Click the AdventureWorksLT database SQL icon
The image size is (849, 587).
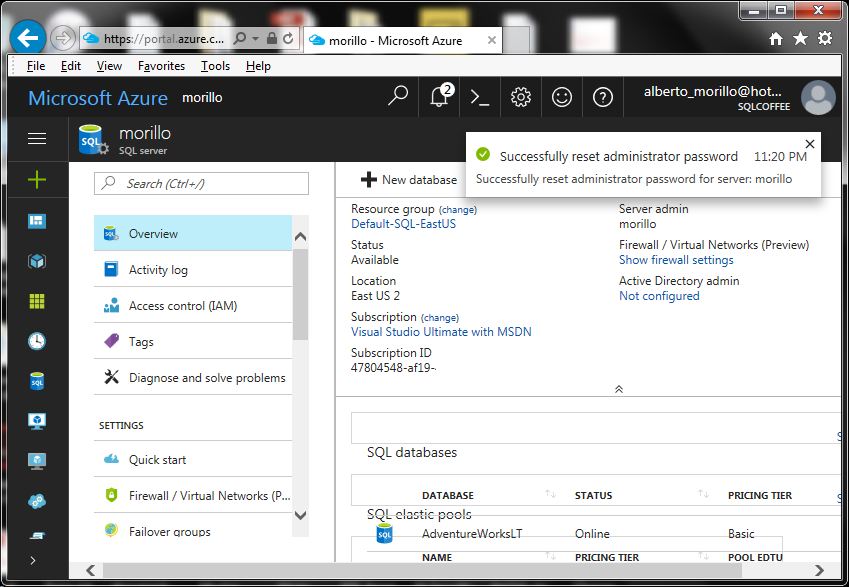384,533
